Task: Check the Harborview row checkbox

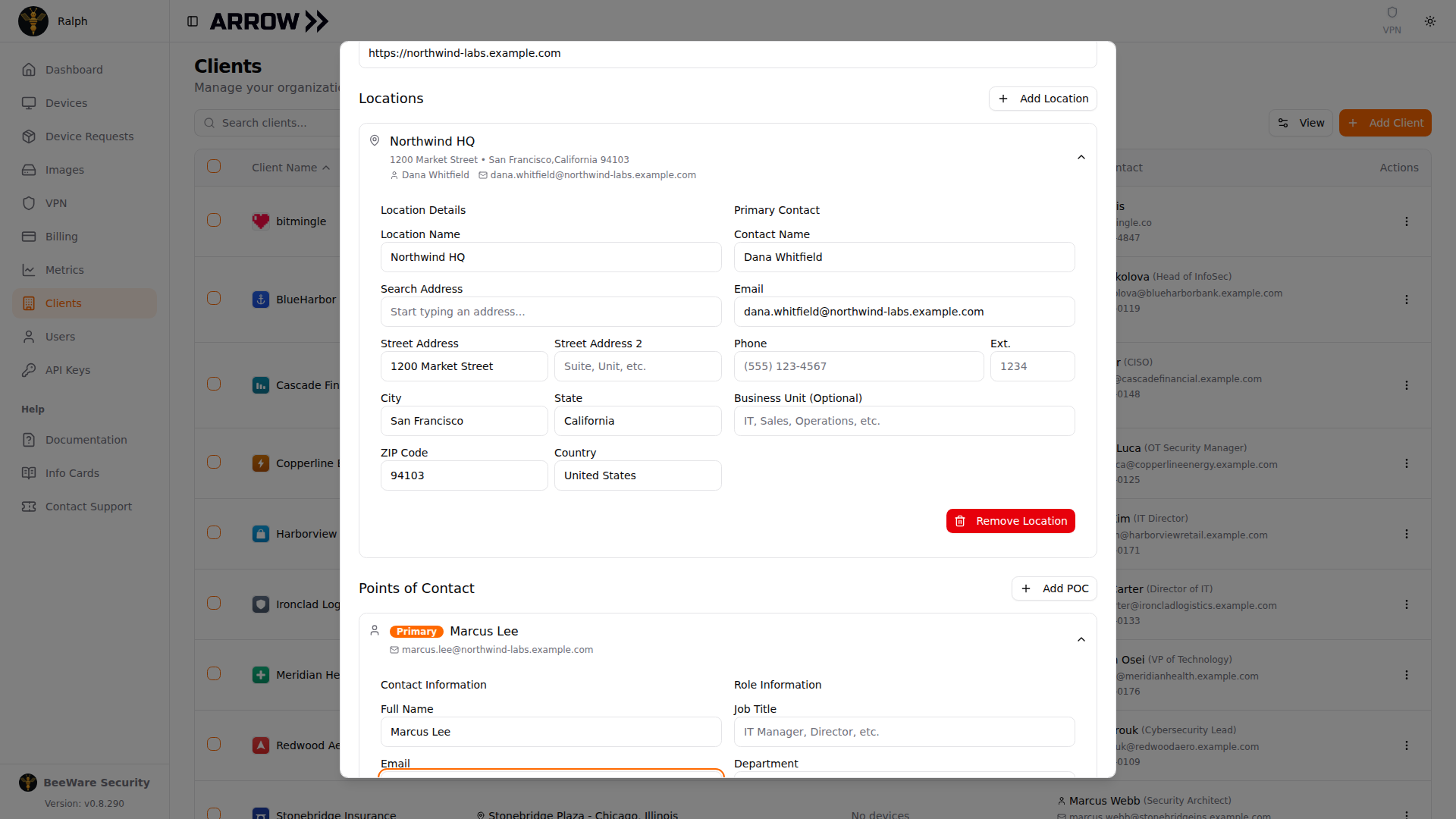Action: [x=214, y=532]
